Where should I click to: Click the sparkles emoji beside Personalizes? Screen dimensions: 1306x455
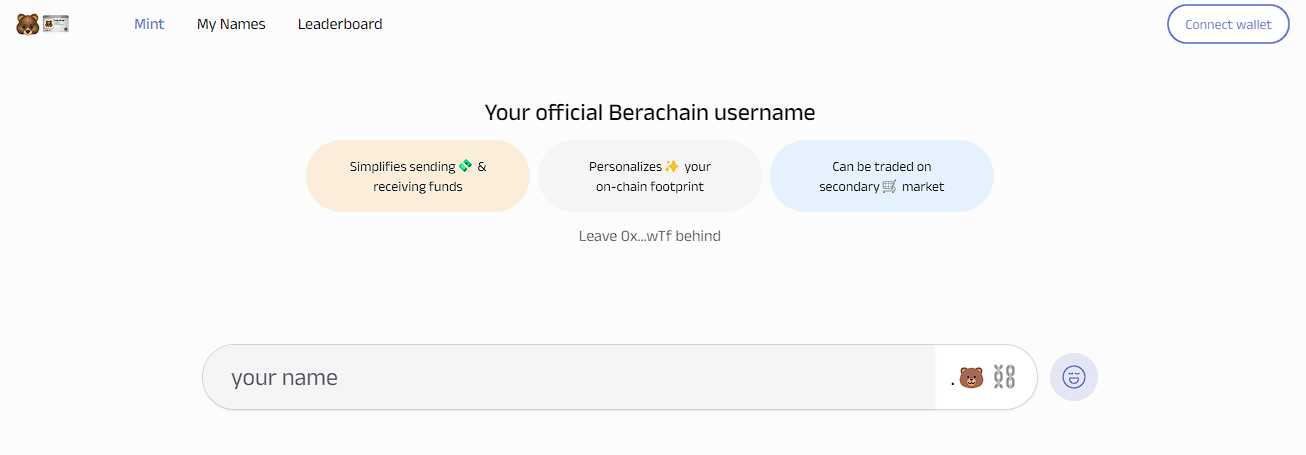click(x=672, y=166)
